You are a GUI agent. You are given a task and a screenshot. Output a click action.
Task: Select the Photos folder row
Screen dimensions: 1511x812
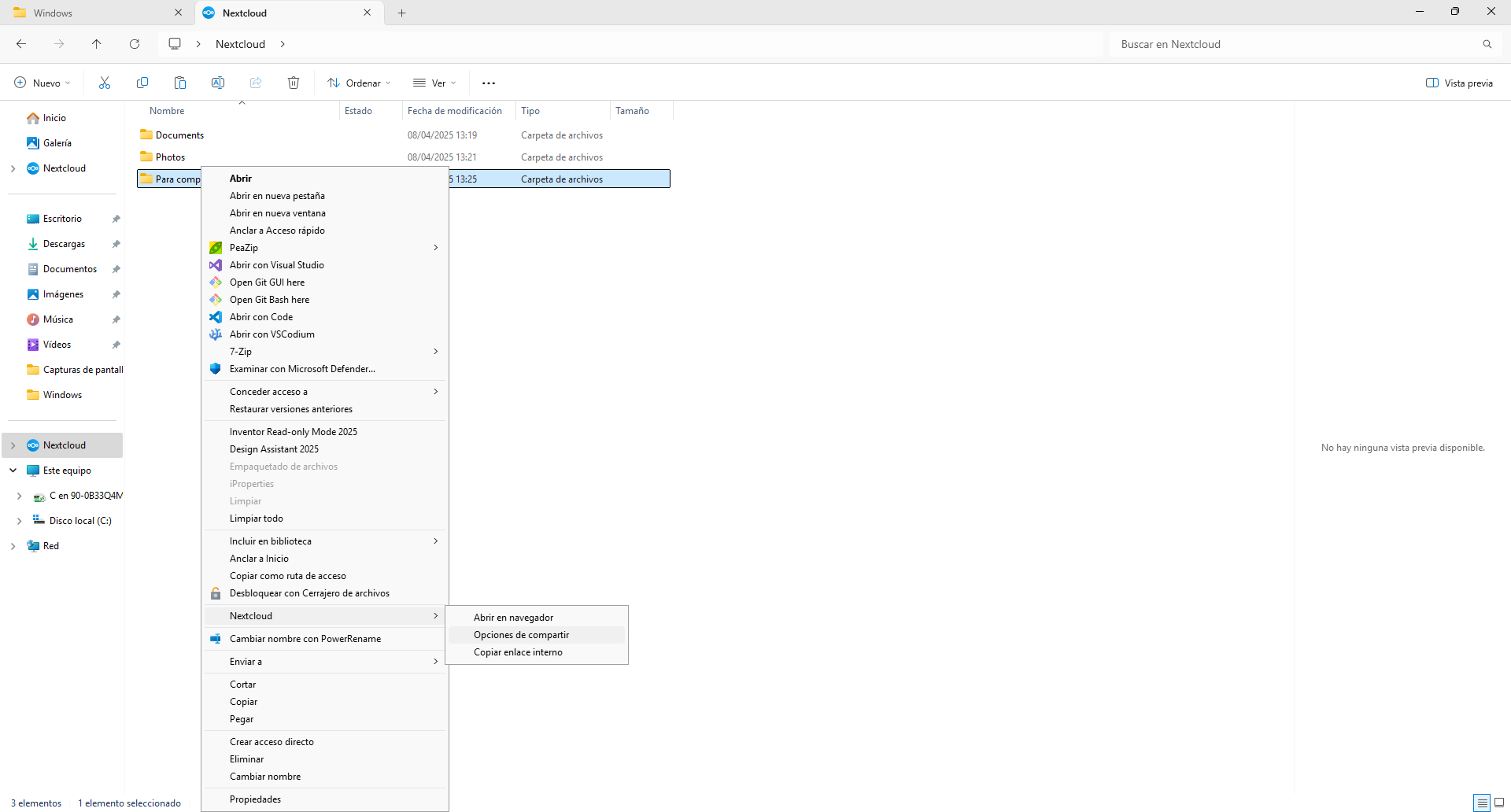click(404, 157)
